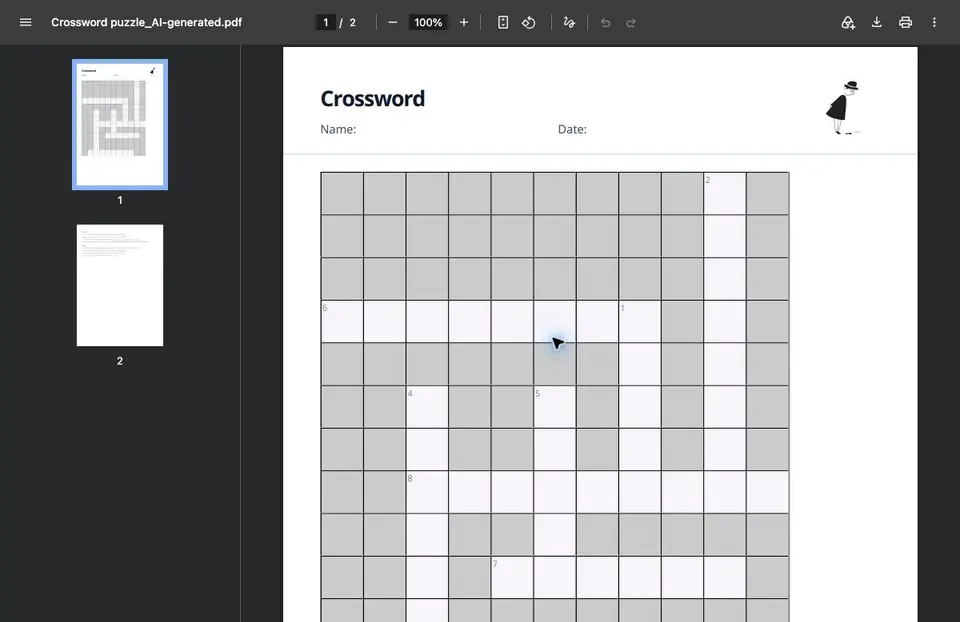The width and height of the screenshot is (960, 622).
Task: Rotate the document counterclockwise
Action: (528, 23)
